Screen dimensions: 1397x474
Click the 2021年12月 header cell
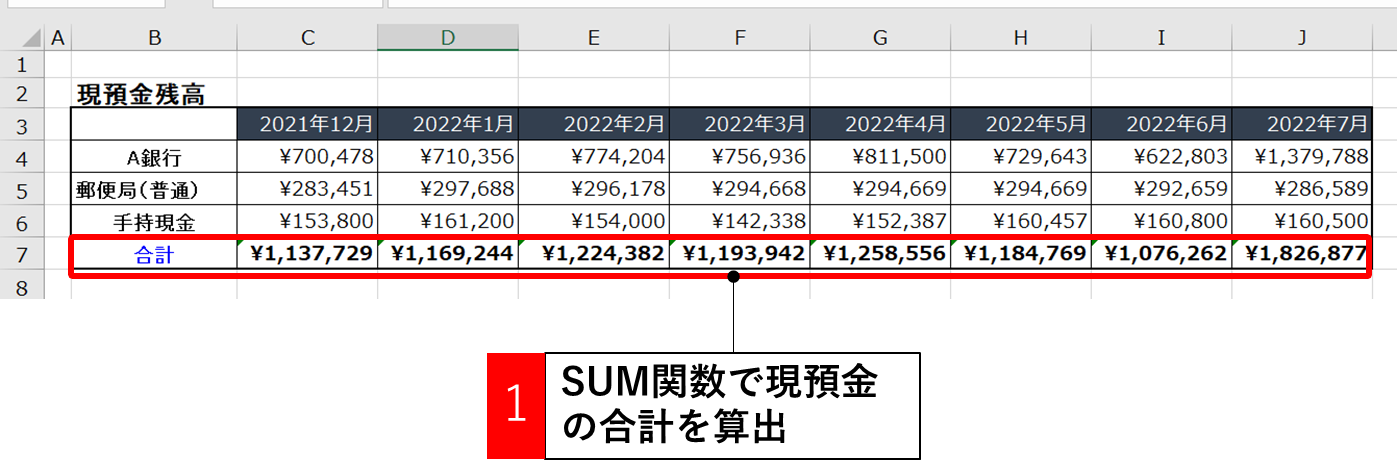point(308,125)
